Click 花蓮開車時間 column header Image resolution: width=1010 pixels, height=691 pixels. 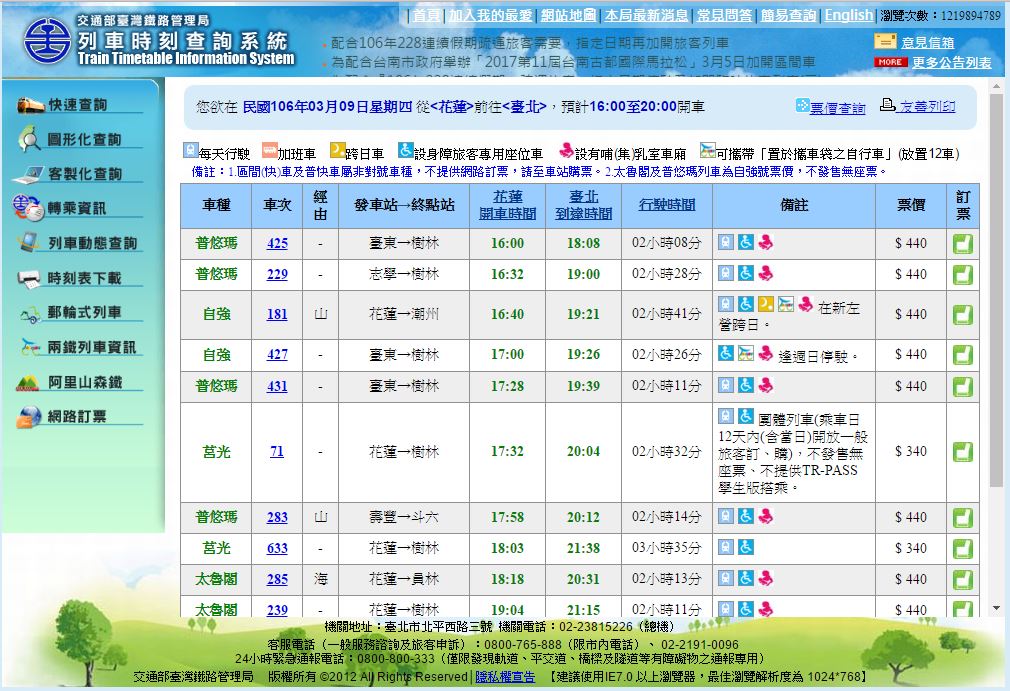(508, 205)
